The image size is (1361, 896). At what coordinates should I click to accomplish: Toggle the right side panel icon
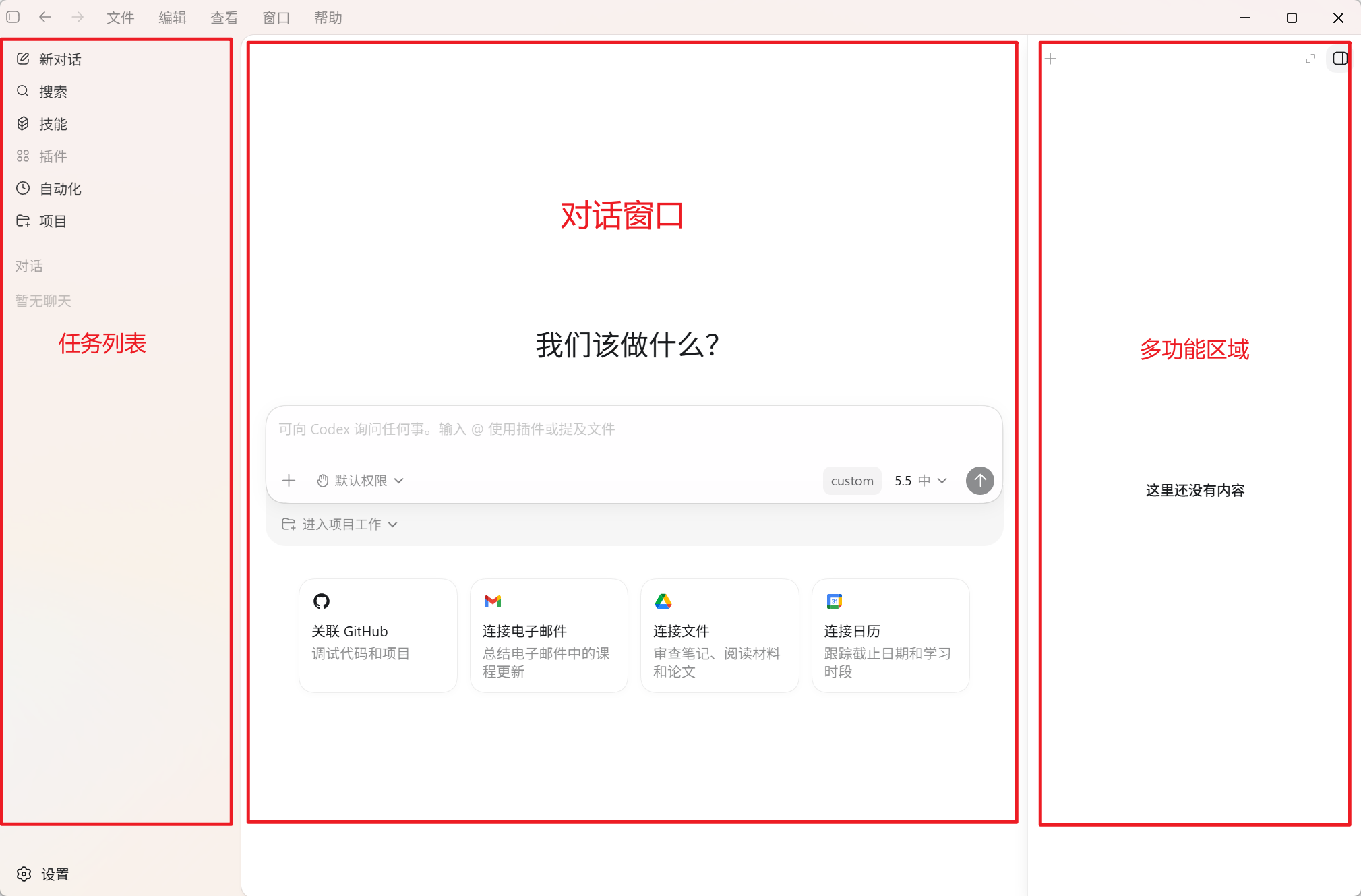pos(1340,59)
